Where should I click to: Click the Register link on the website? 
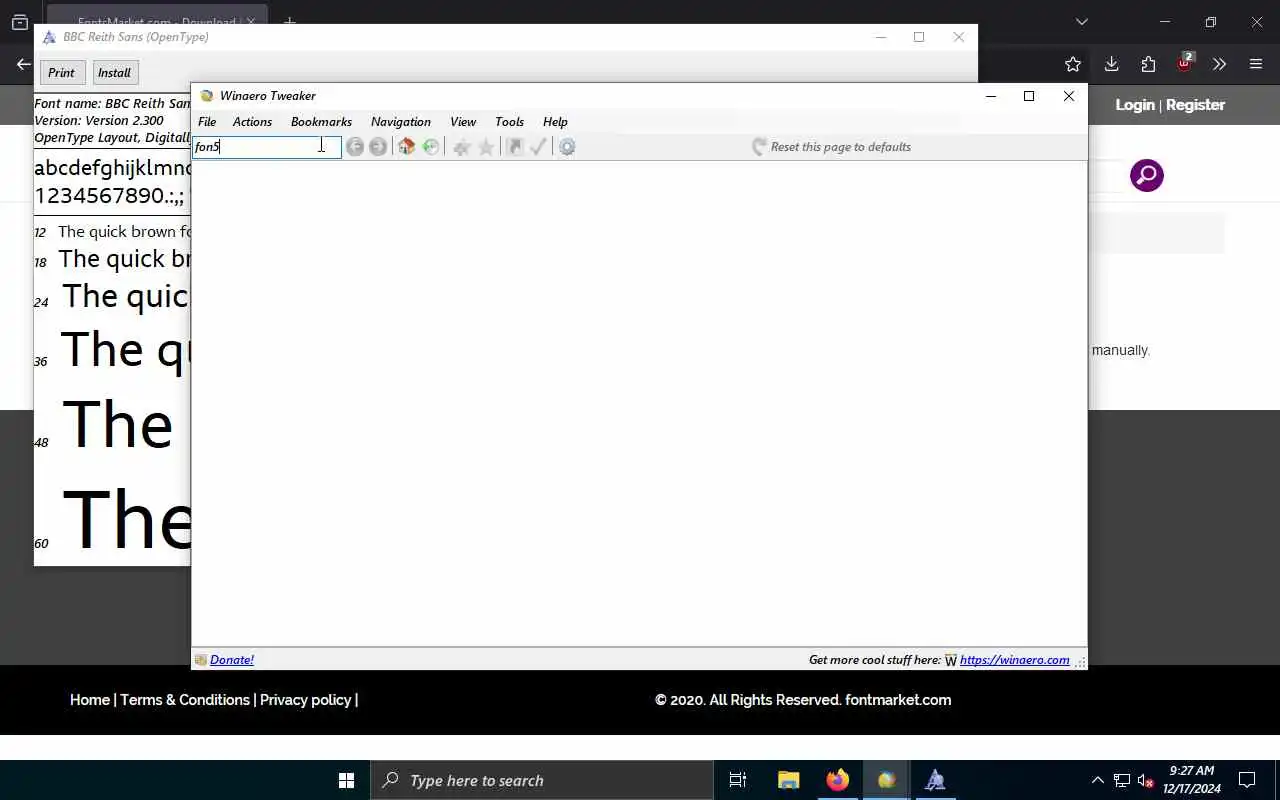coord(1195,105)
